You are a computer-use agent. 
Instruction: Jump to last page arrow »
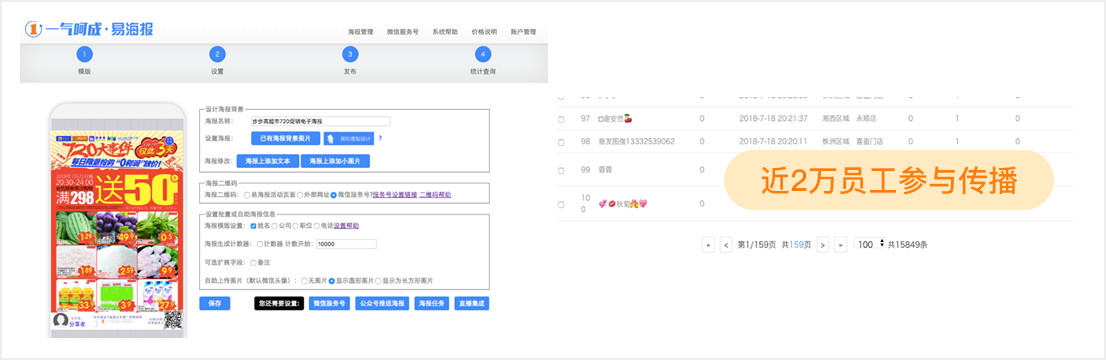click(x=840, y=245)
